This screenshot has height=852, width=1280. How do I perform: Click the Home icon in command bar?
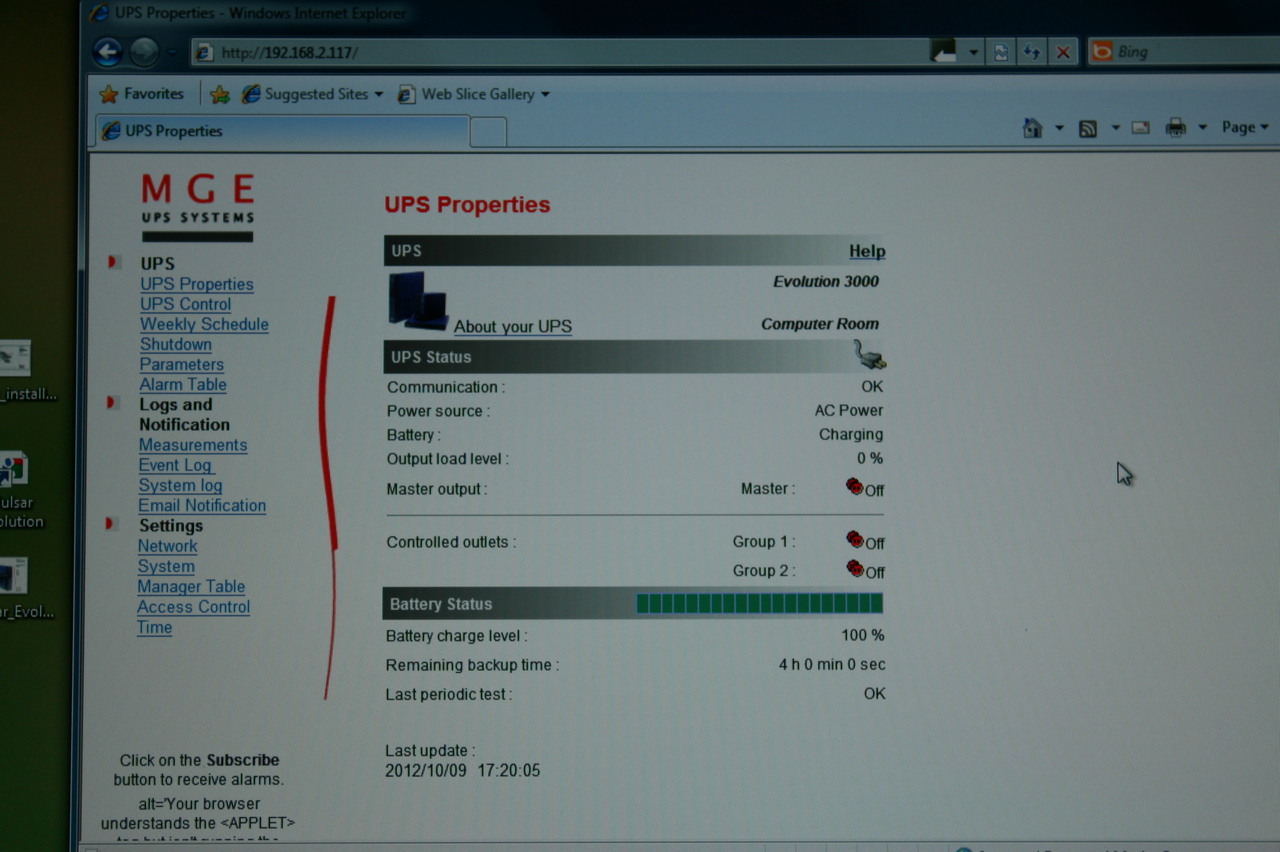(x=1033, y=128)
